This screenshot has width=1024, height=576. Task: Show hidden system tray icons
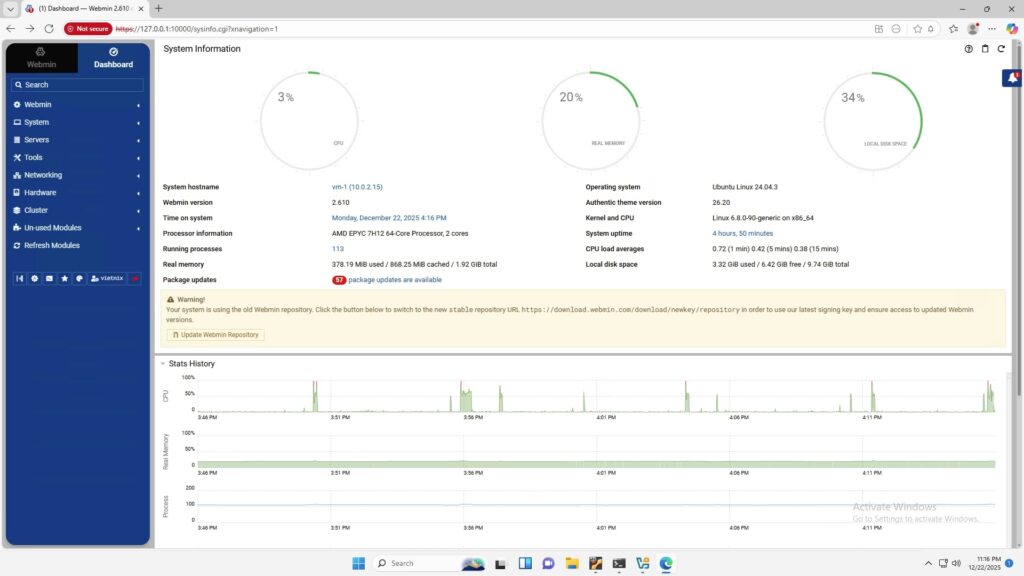(928, 563)
